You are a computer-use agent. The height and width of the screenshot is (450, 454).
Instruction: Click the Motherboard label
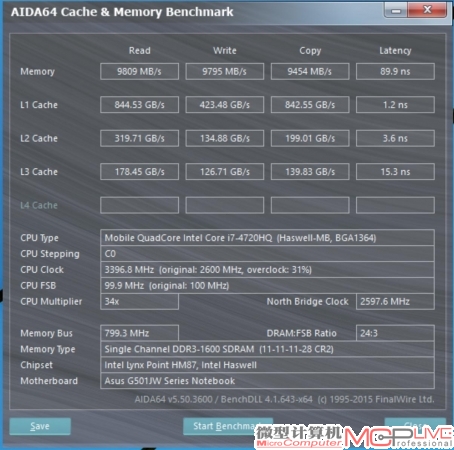coord(49,381)
